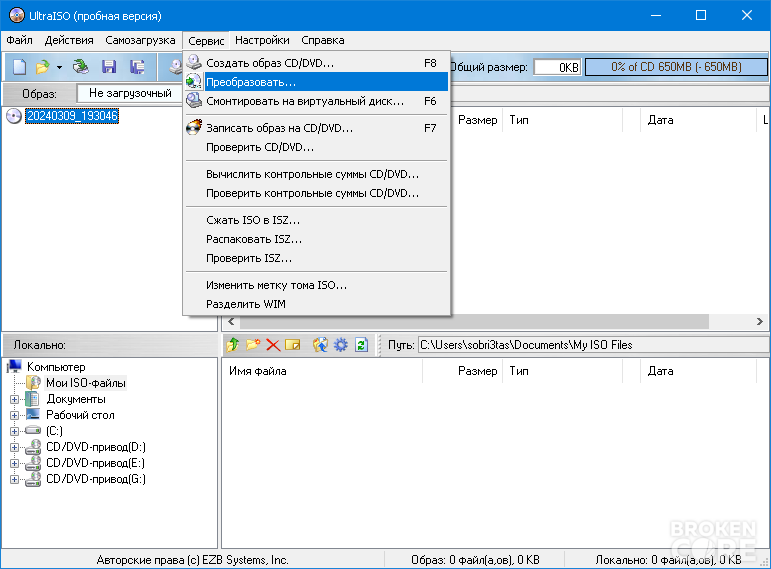Open the 'Самозагрузка' menu
Screen dimensions: 771x569
click(x=140, y=40)
